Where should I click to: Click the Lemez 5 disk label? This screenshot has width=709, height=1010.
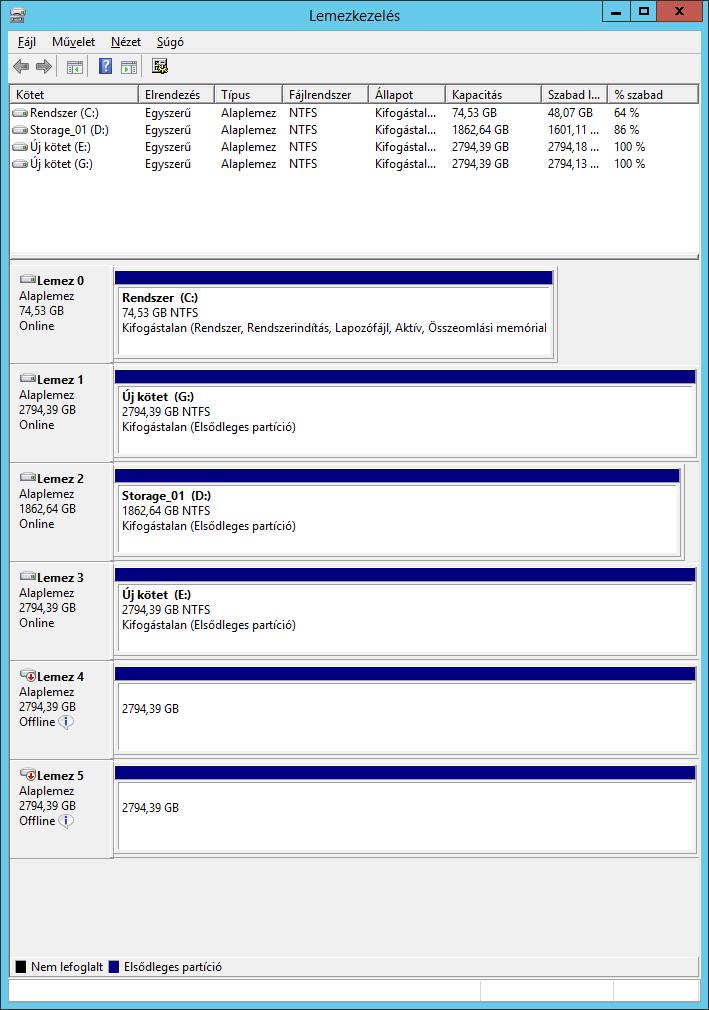click(x=61, y=776)
